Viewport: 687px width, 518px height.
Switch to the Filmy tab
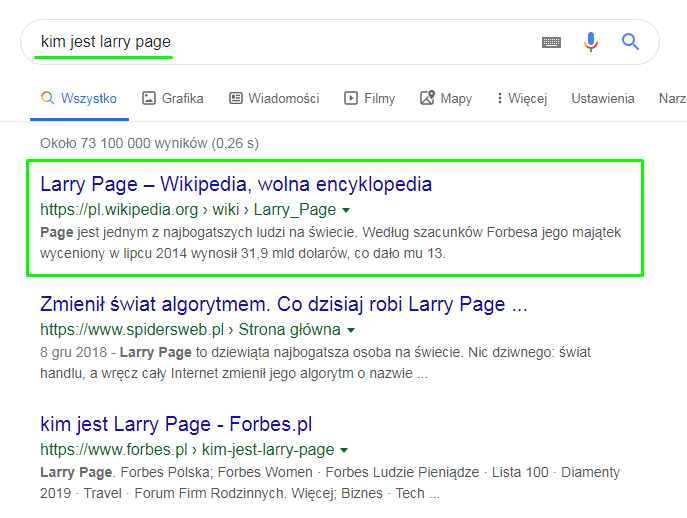coord(369,99)
